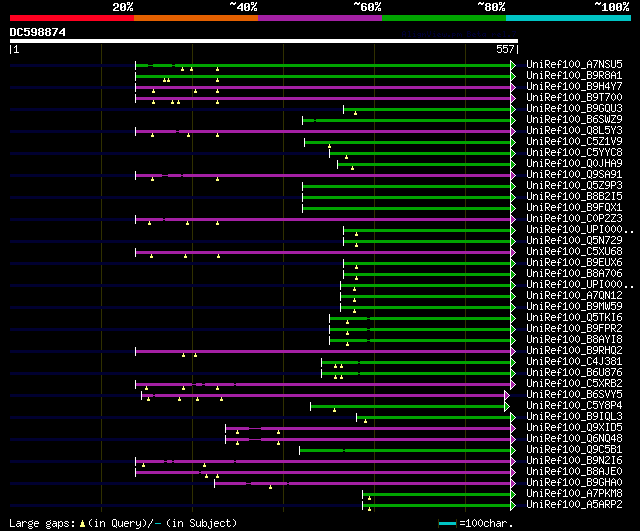Select the UniRef100_B8A706 label
The height and width of the screenshot is (531, 640).
click(x=574, y=274)
